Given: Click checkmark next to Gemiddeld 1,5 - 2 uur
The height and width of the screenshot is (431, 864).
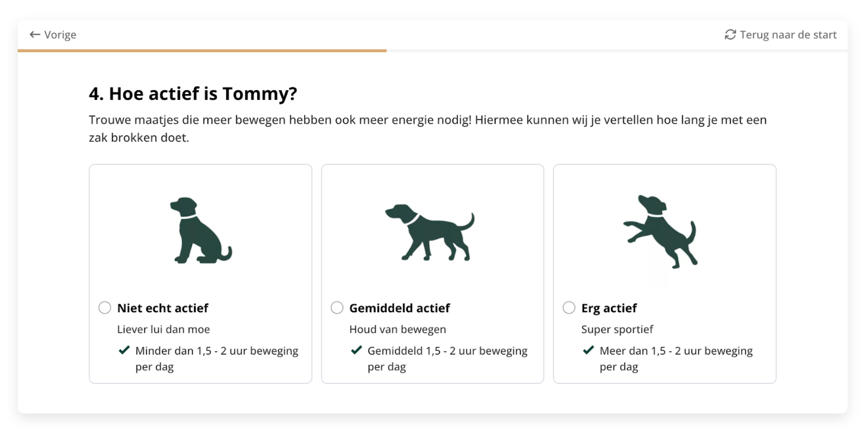Looking at the screenshot, I should click(357, 350).
